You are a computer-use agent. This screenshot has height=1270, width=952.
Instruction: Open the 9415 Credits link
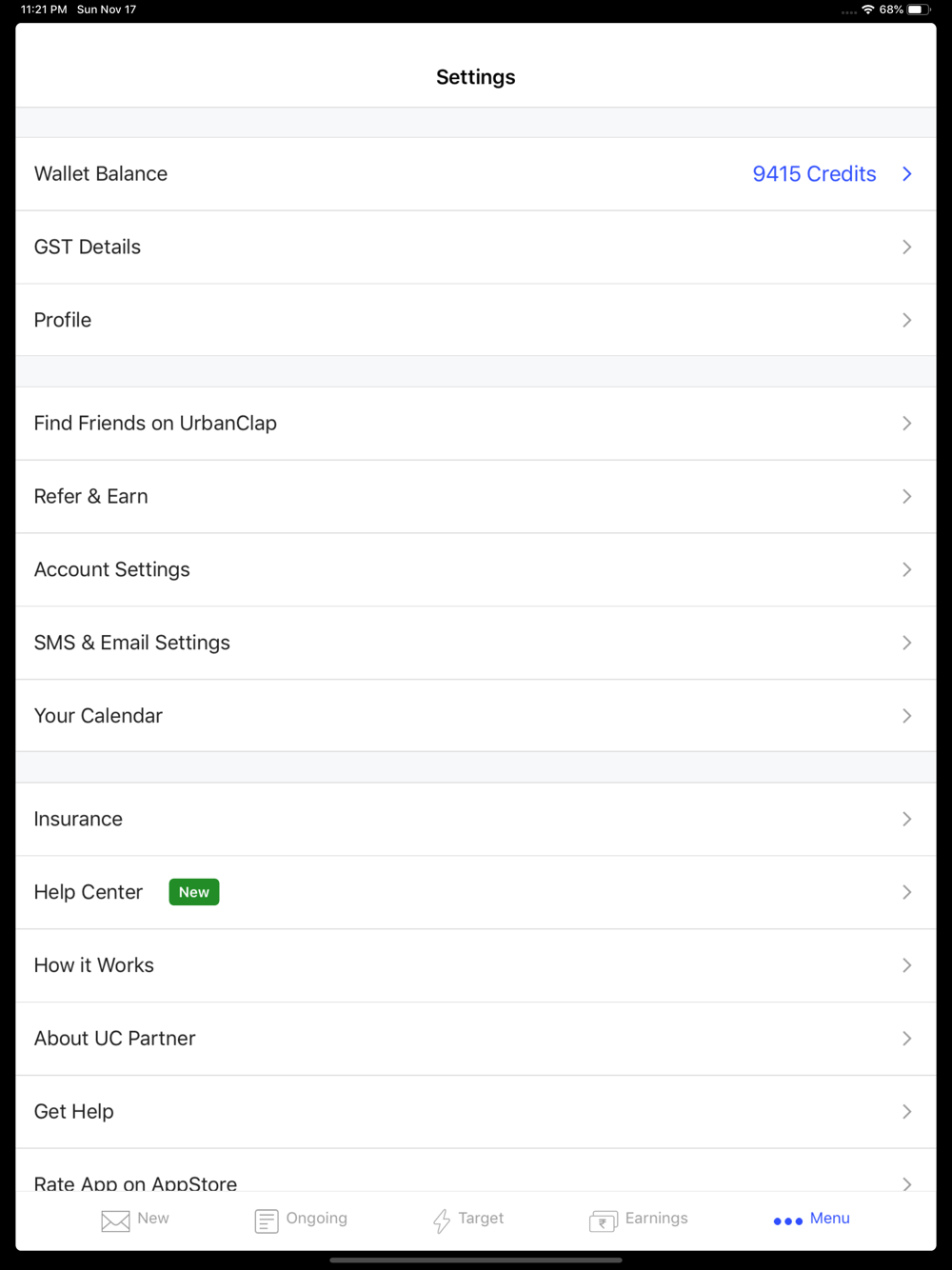point(814,174)
